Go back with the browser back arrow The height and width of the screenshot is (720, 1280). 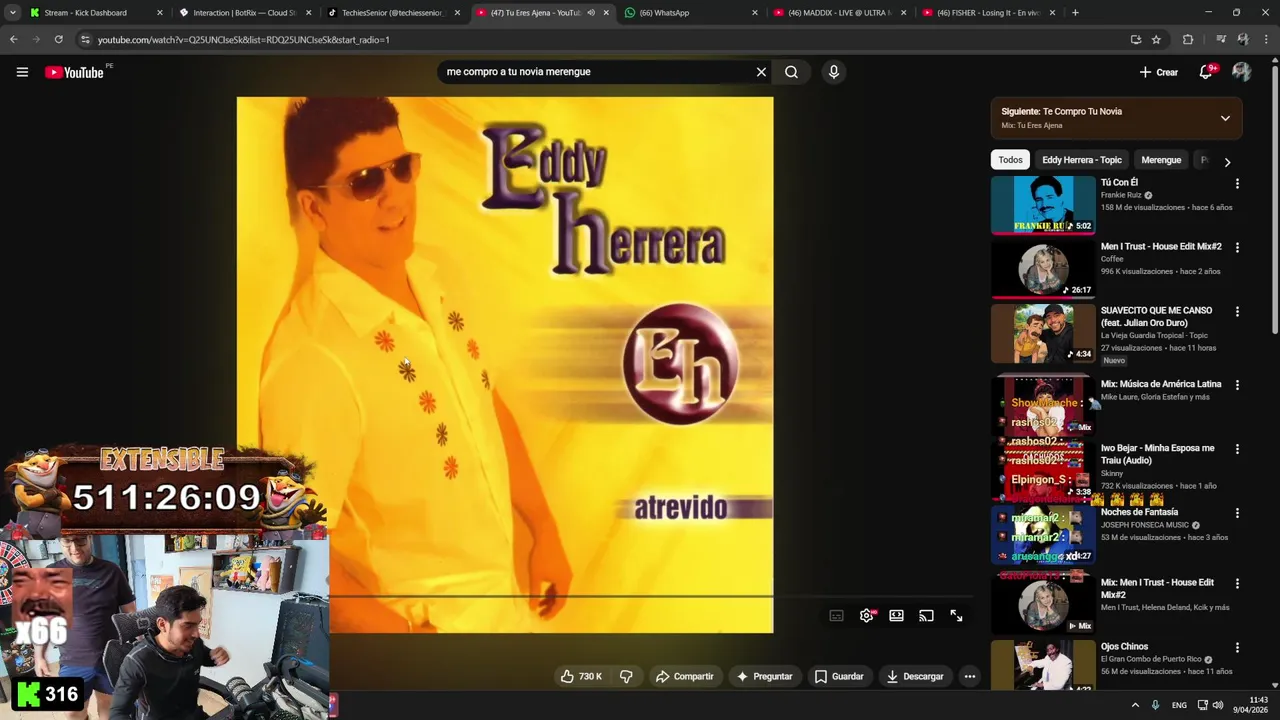pos(13,40)
